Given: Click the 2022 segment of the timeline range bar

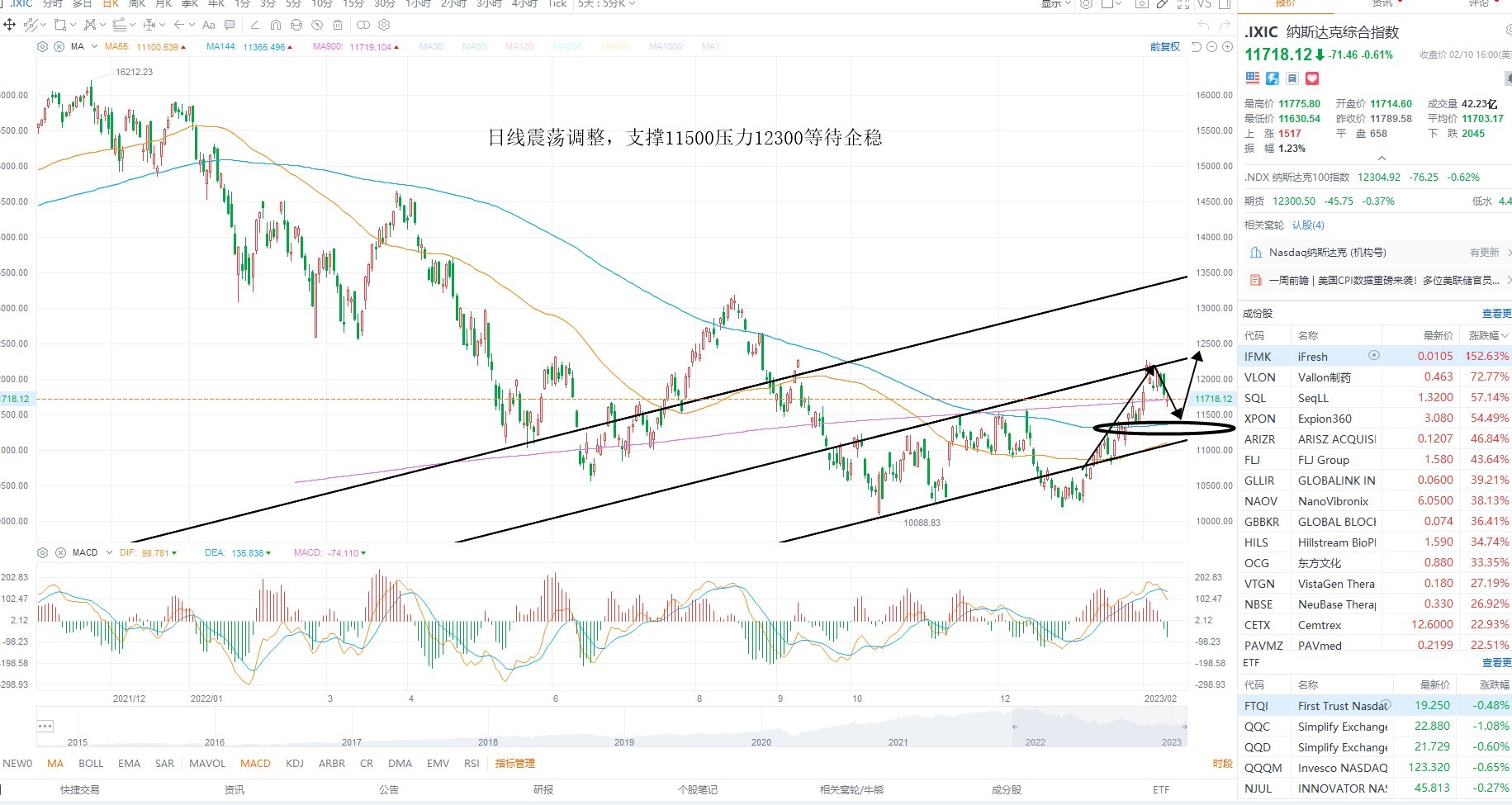Looking at the screenshot, I should point(1035,742).
